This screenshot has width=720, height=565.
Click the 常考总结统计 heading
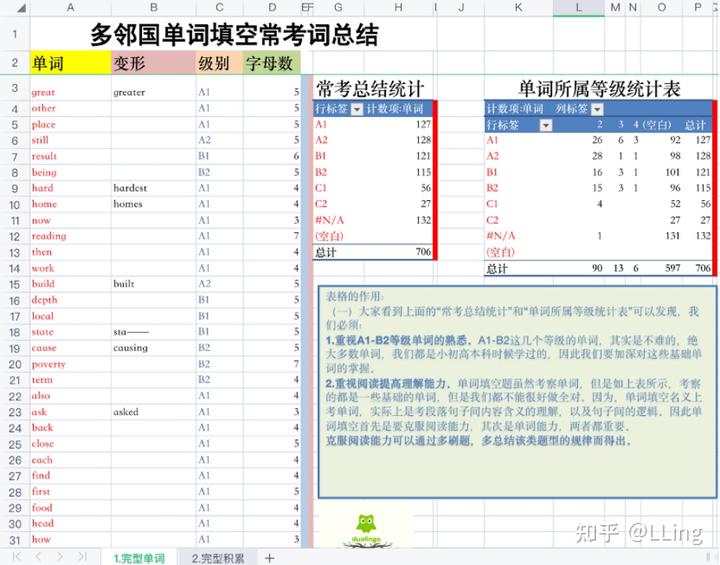370,88
